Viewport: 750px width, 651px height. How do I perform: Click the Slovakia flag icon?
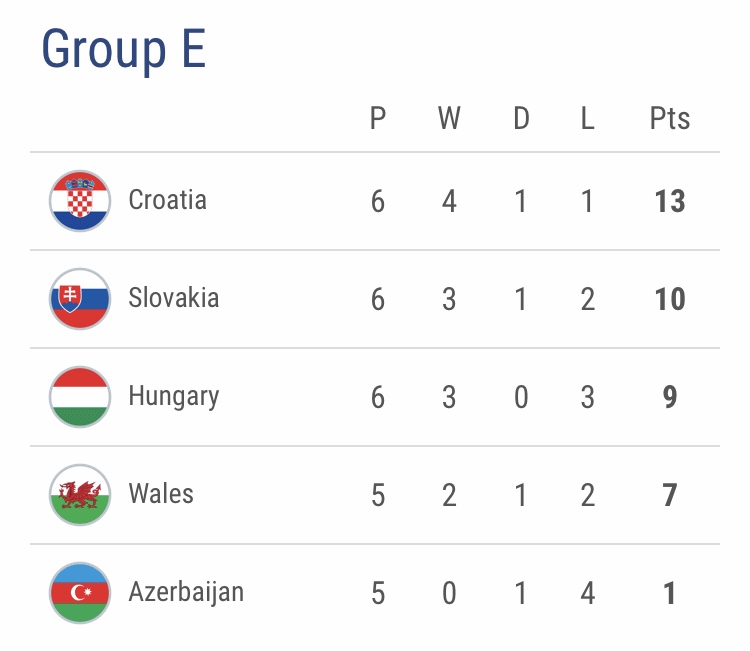pyautogui.click(x=80, y=299)
